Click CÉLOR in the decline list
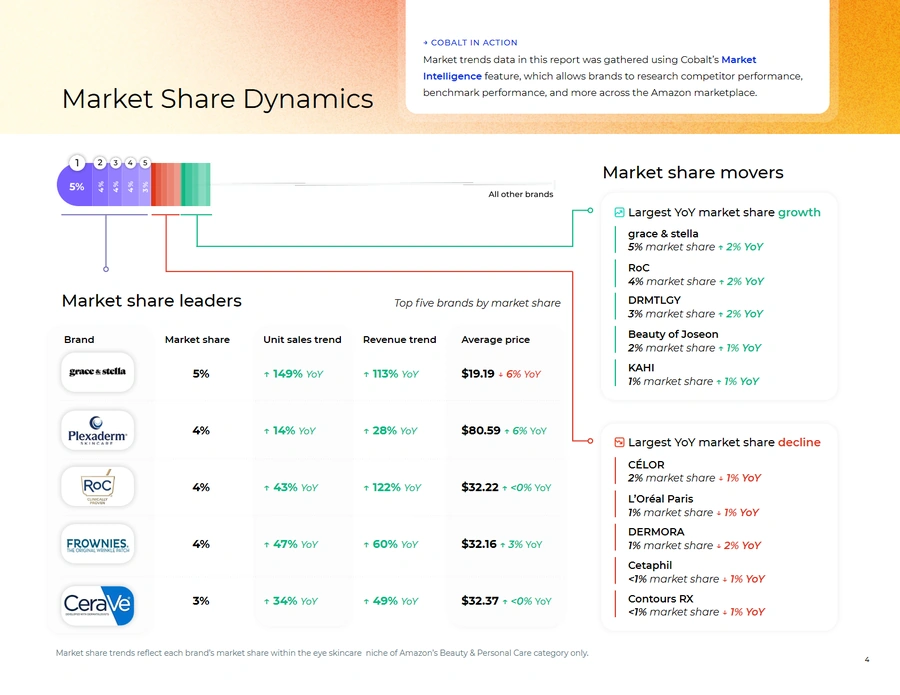 [646, 465]
